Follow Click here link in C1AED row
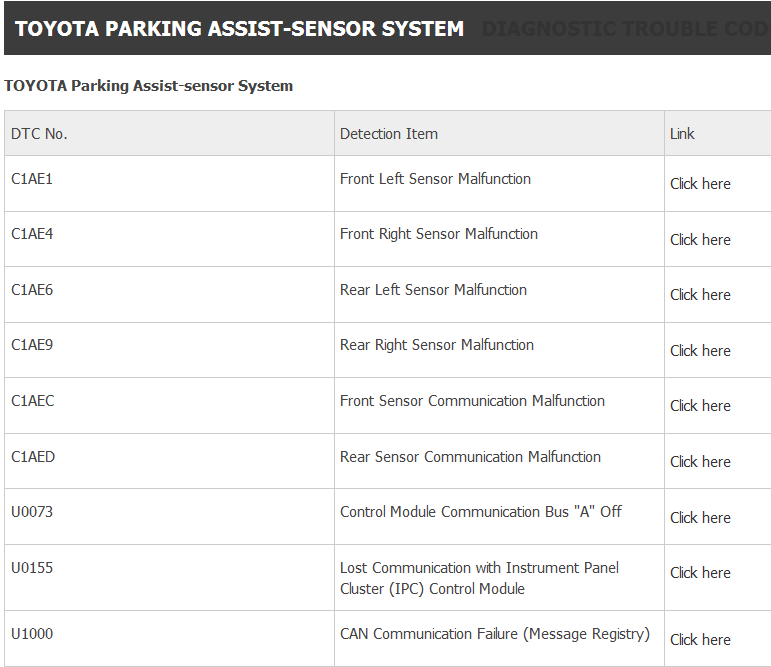 [700, 462]
